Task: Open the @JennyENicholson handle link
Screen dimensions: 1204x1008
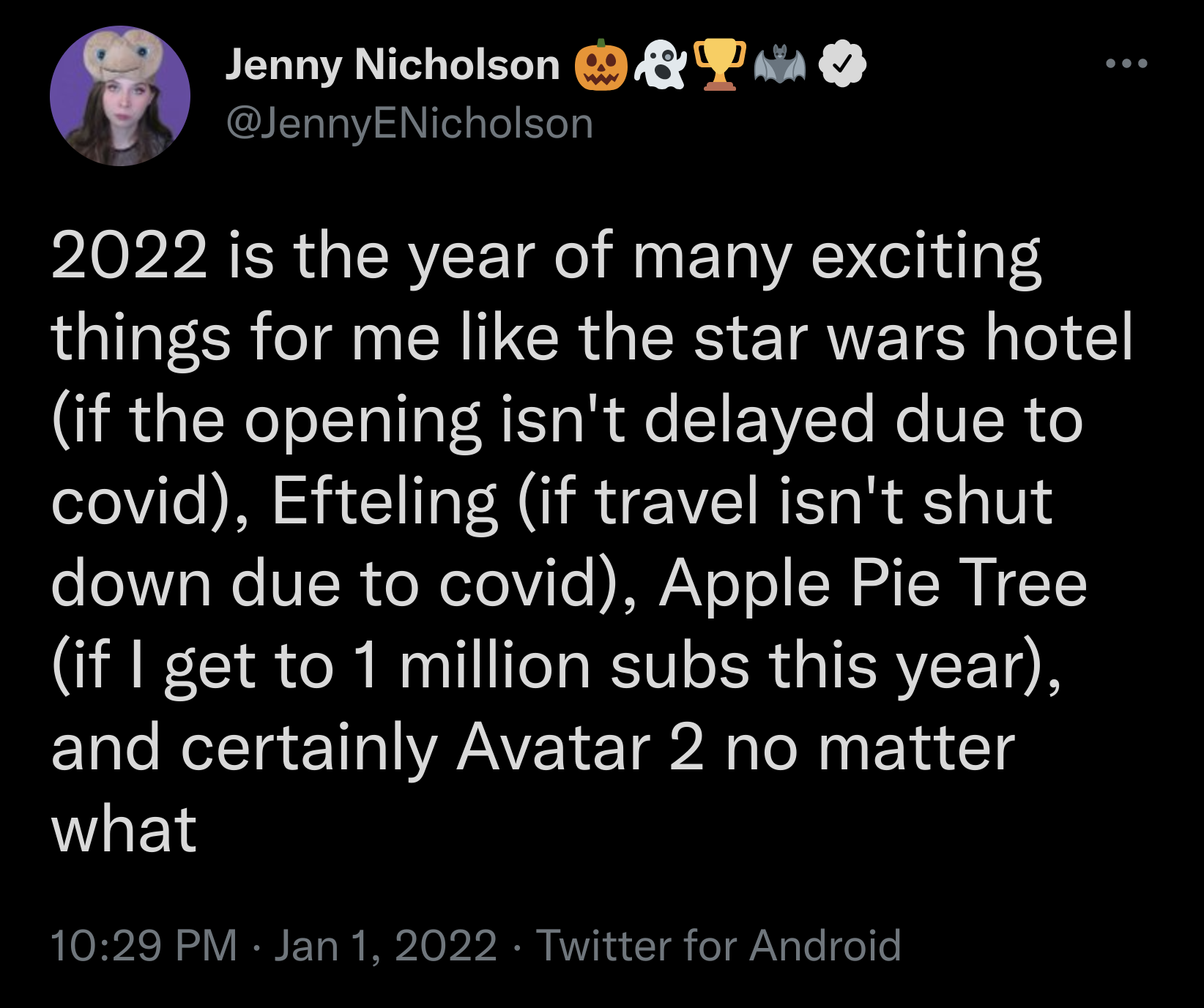Action: (409, 123)
